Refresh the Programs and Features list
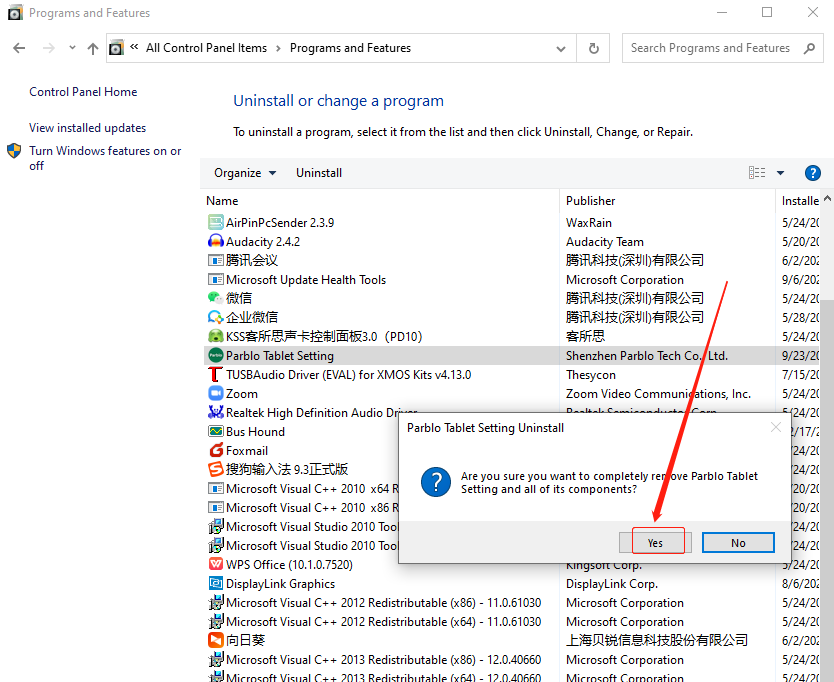 (594, 48)
